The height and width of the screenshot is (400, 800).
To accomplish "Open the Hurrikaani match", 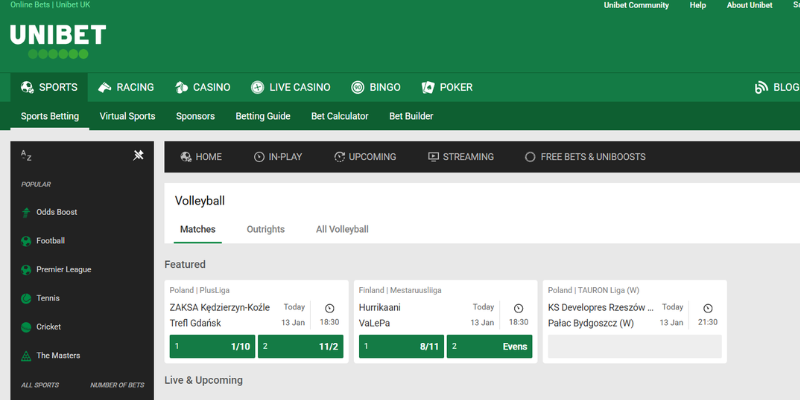I will pyautogui.click(x=380, y=307).
